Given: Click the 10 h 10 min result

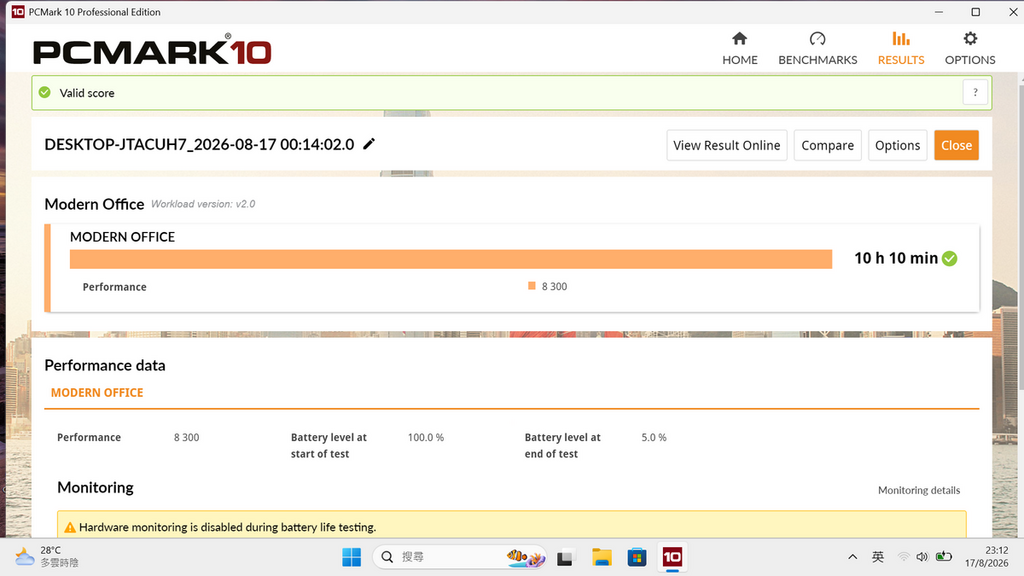Looking at the screenshot, I should 896,259.
